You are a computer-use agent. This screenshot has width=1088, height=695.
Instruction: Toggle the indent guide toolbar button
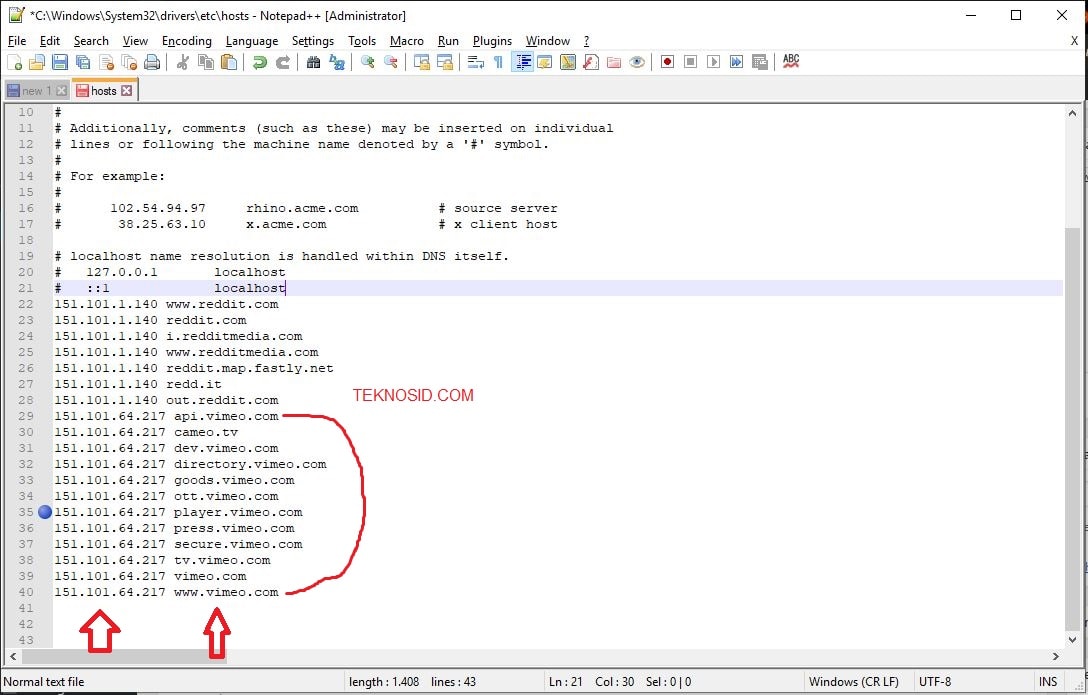coord(522,62)
